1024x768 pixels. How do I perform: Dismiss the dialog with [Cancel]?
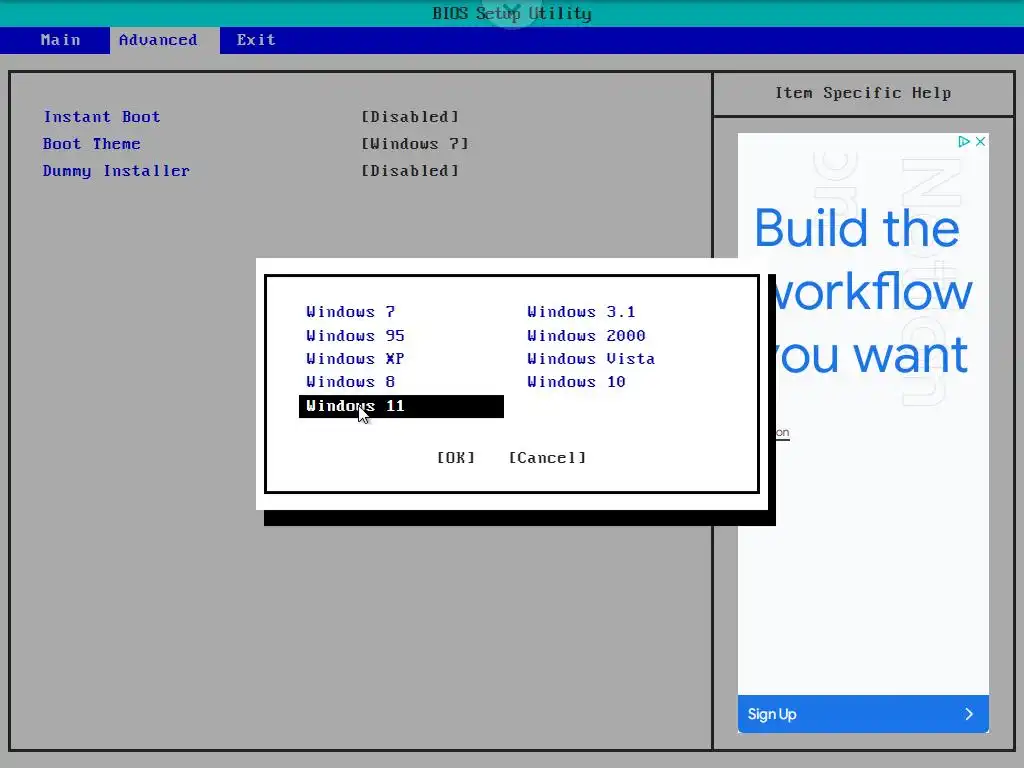pos(547,458)
